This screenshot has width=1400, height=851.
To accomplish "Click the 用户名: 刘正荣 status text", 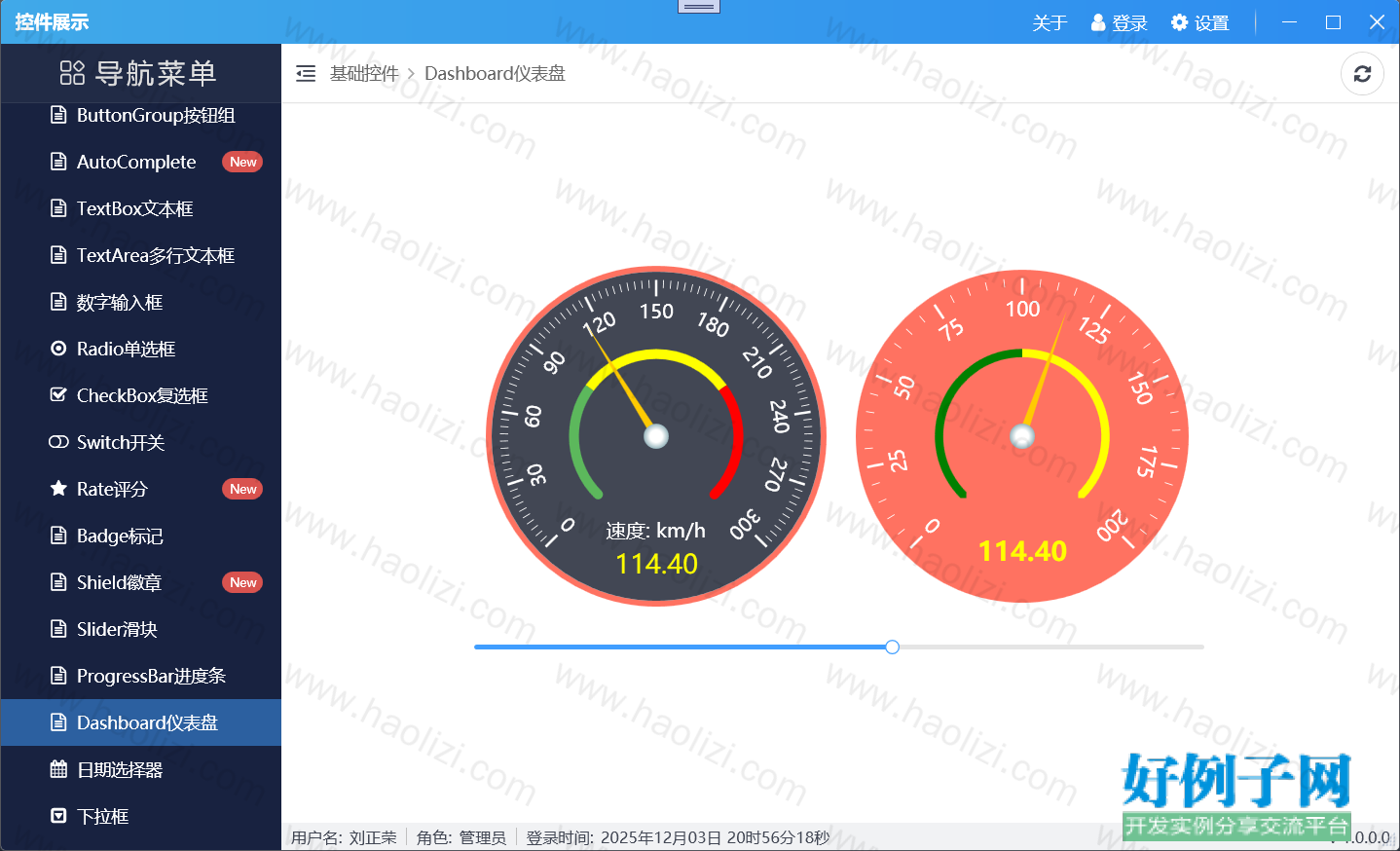I will tap(344, 837).
